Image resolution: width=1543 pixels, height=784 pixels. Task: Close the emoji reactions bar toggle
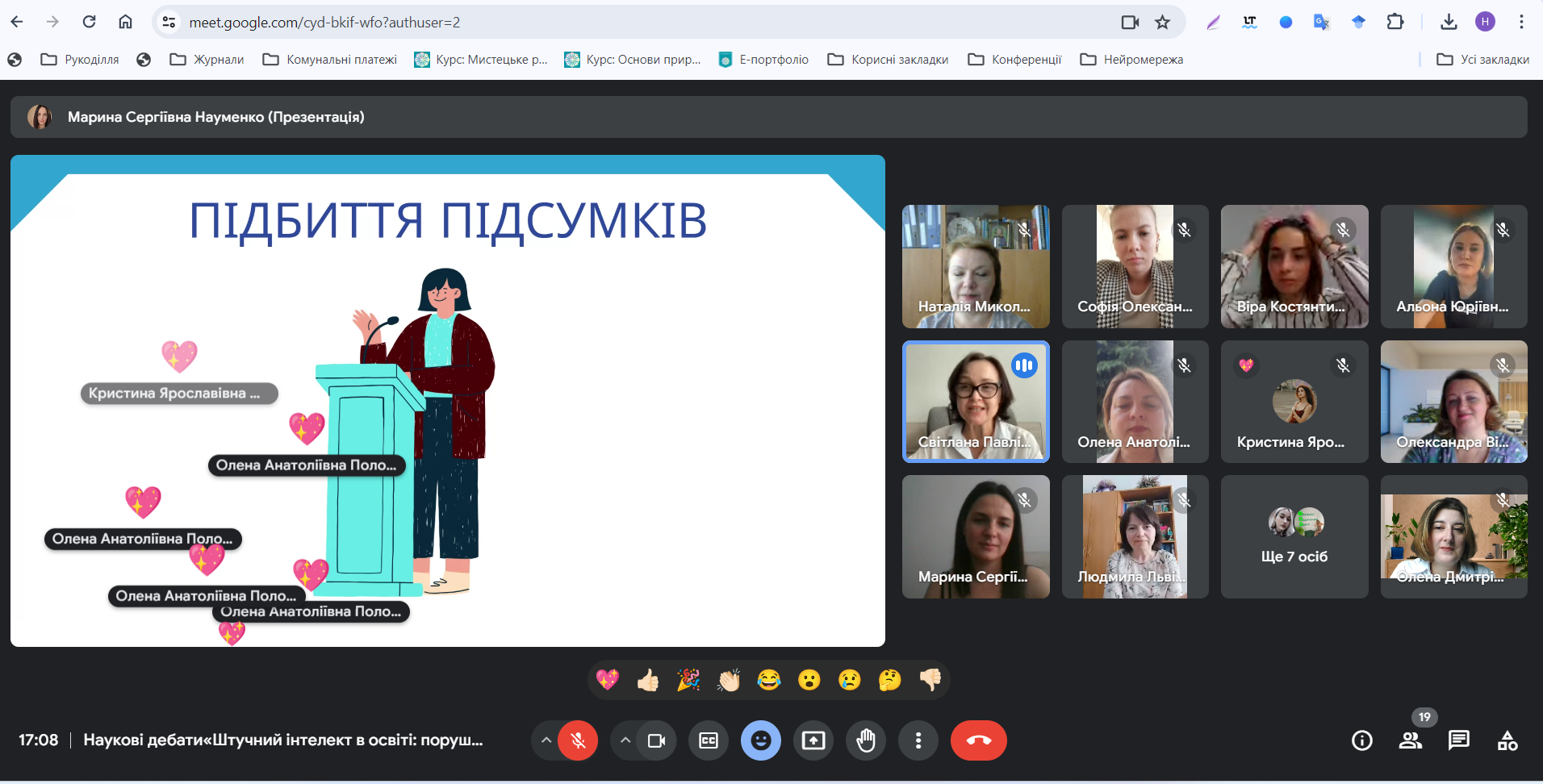tap(760, 740)
